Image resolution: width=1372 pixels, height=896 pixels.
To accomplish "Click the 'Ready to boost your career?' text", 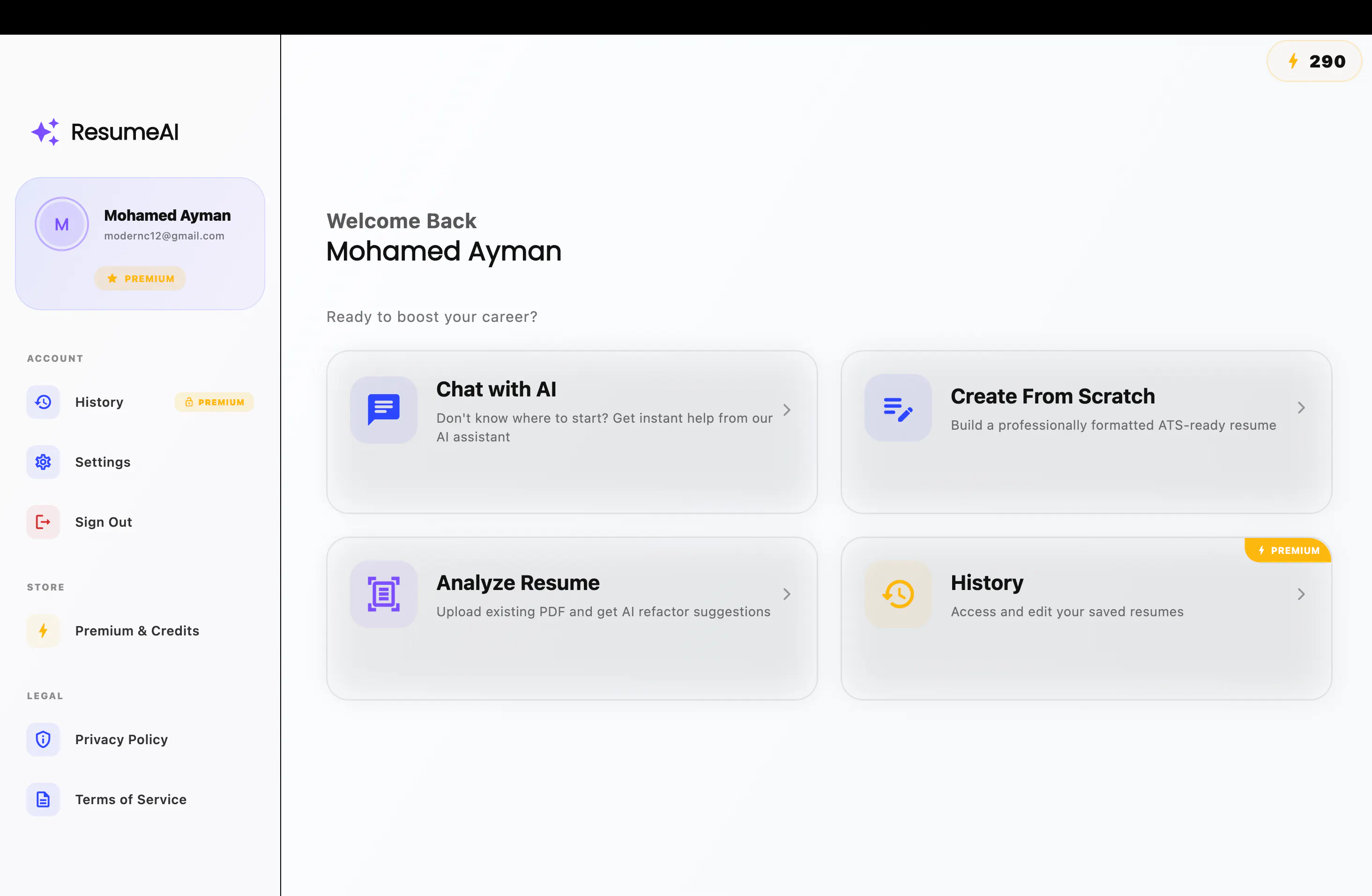I will pos(432,317).
